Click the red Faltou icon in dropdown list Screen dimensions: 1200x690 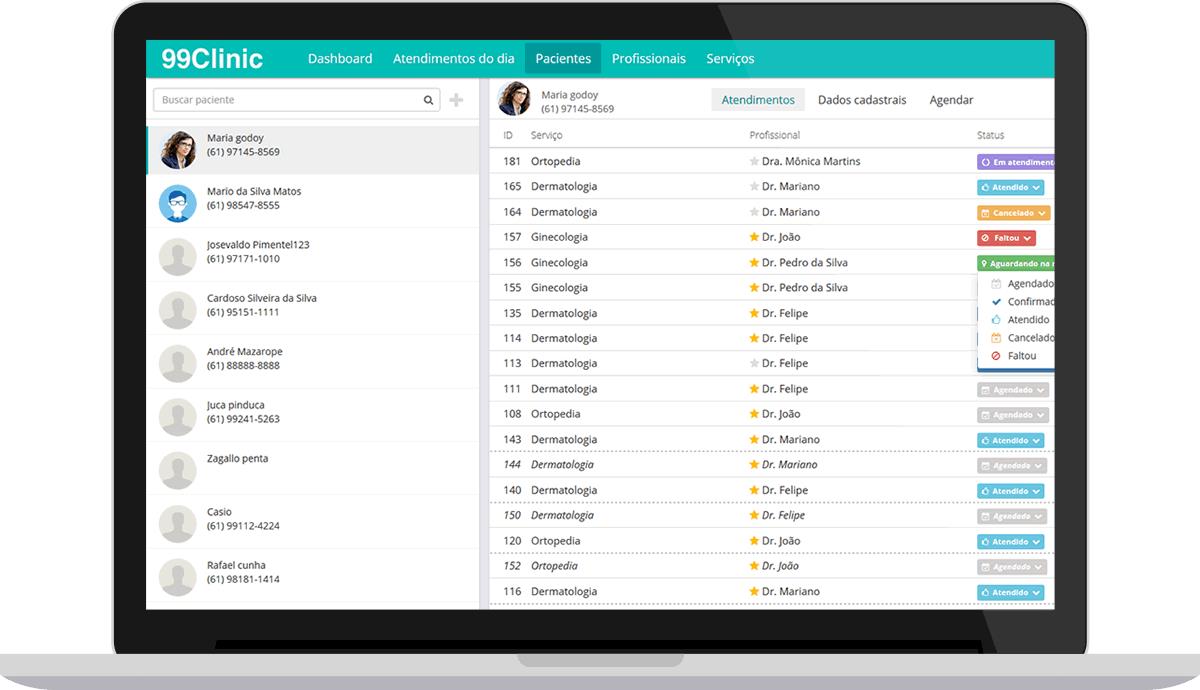click(996, 356)
